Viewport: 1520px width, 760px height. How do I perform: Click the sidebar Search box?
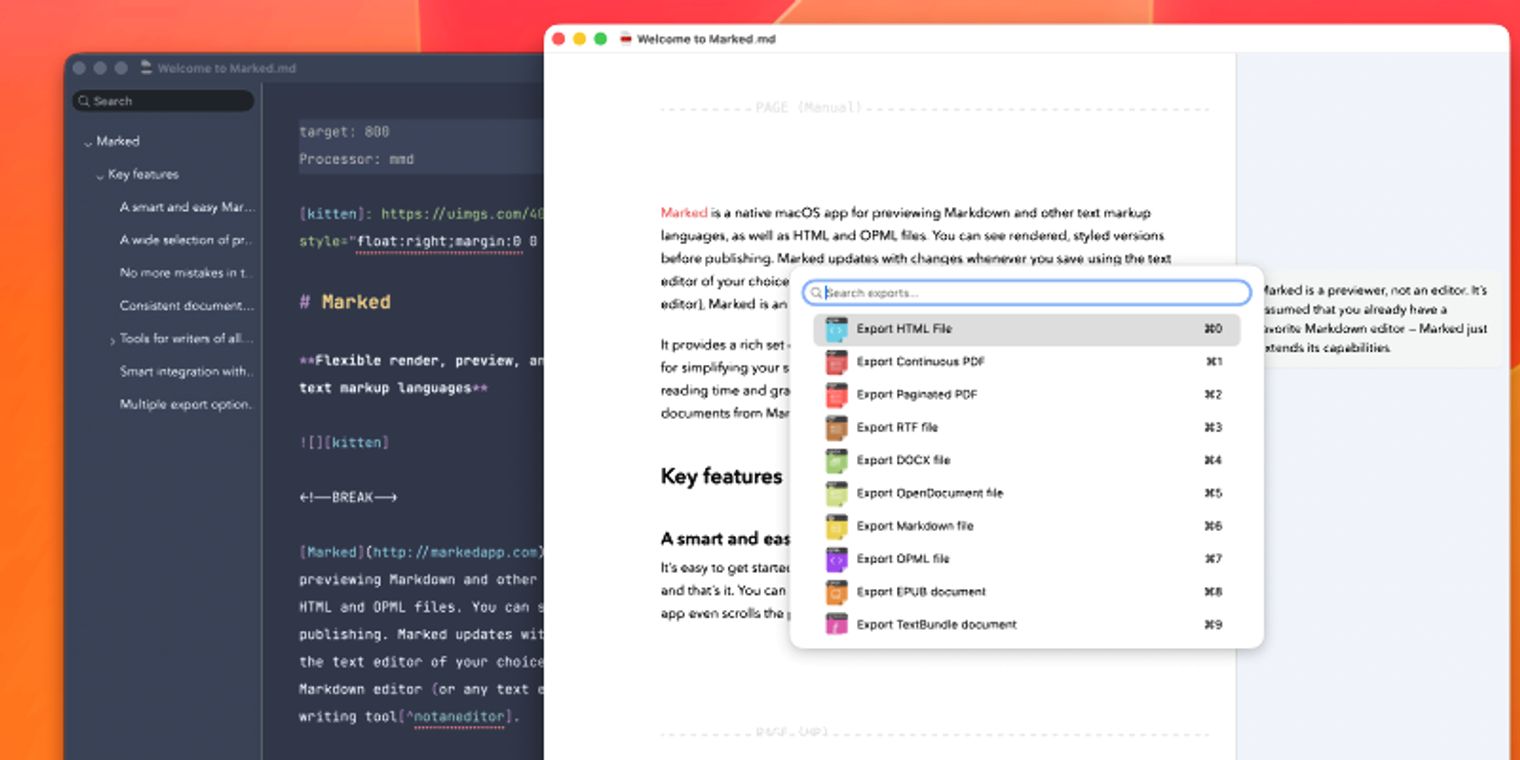[x=163, y=101]
